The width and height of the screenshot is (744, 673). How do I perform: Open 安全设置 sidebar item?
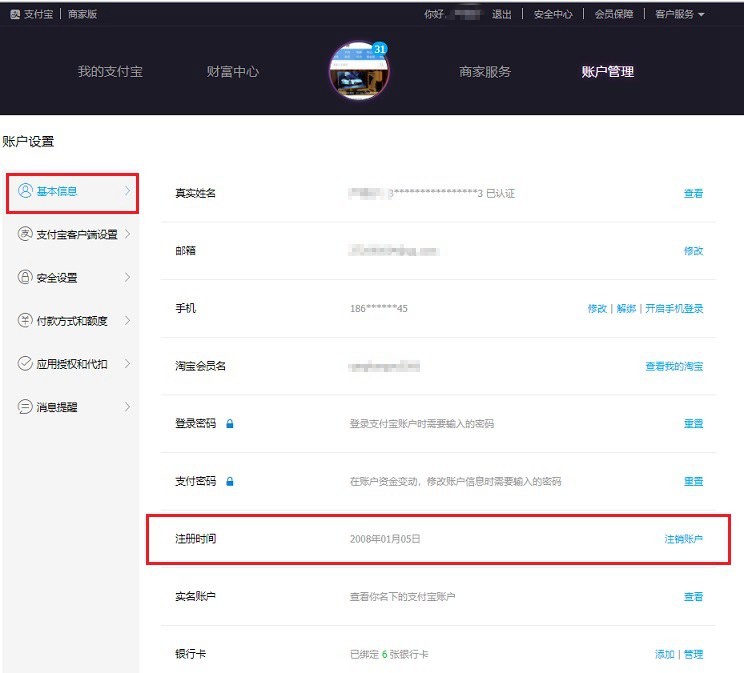(73, 277)
